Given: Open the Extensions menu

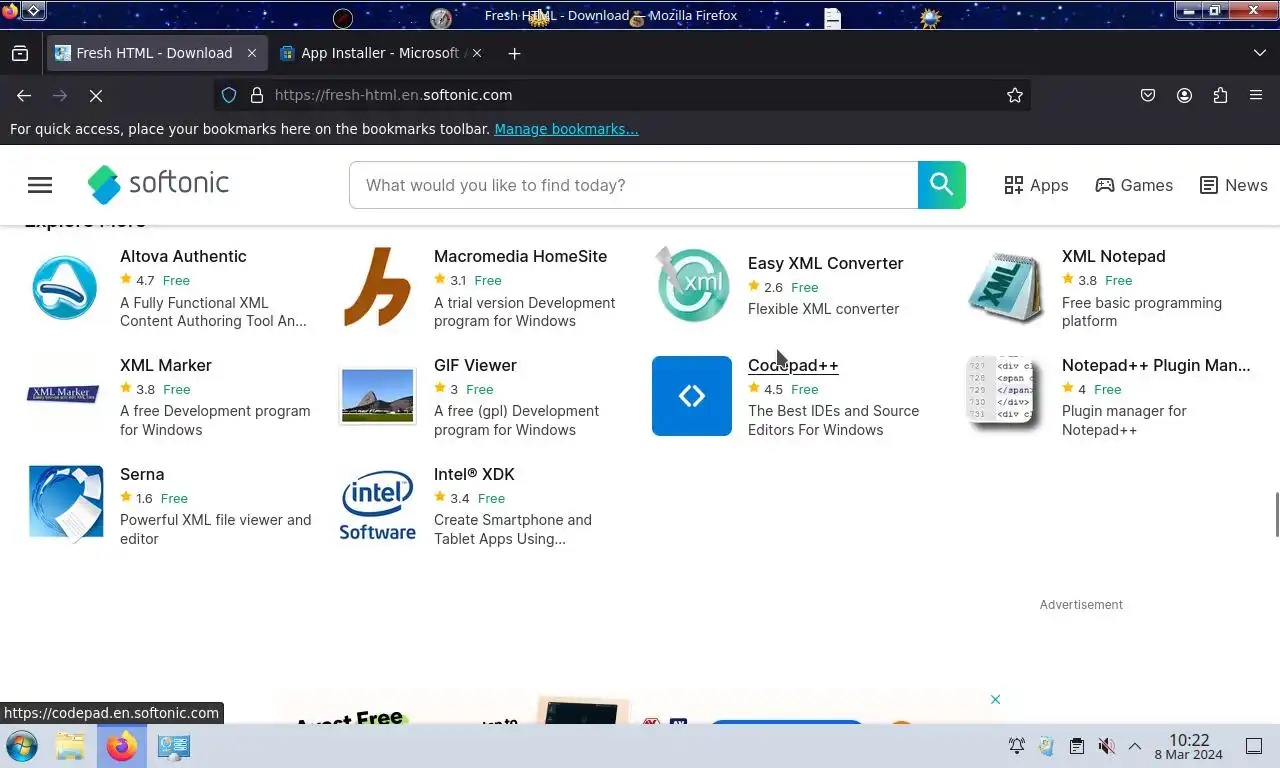Looking at the screenshot, I should [x=1220, y=95].
